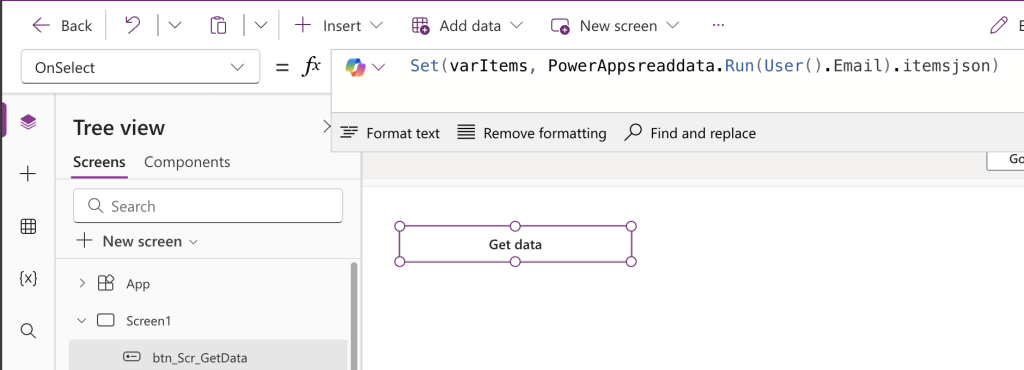Expand the App node in tree
Screen dimensions: 1024x370
click(82, 283)
